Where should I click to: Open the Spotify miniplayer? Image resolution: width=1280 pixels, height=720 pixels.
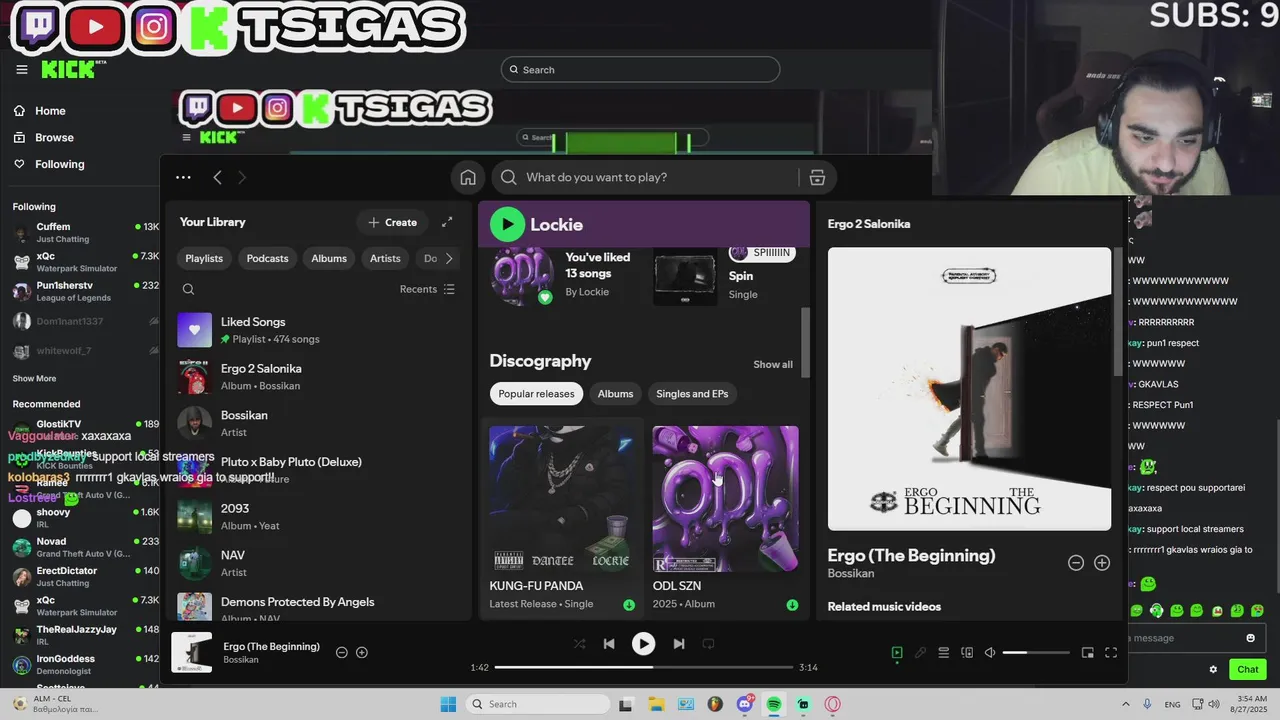[1088, 653]
